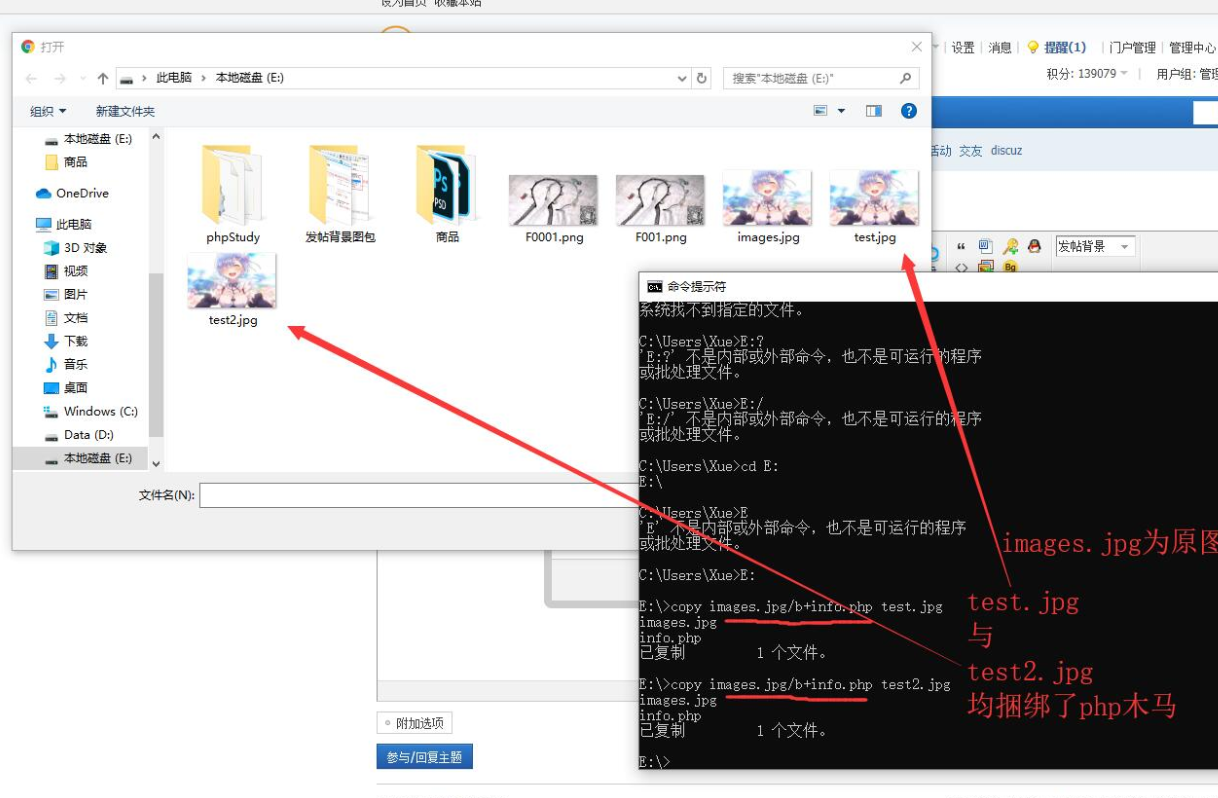Open discuz forum nav item

(1007, 151)
